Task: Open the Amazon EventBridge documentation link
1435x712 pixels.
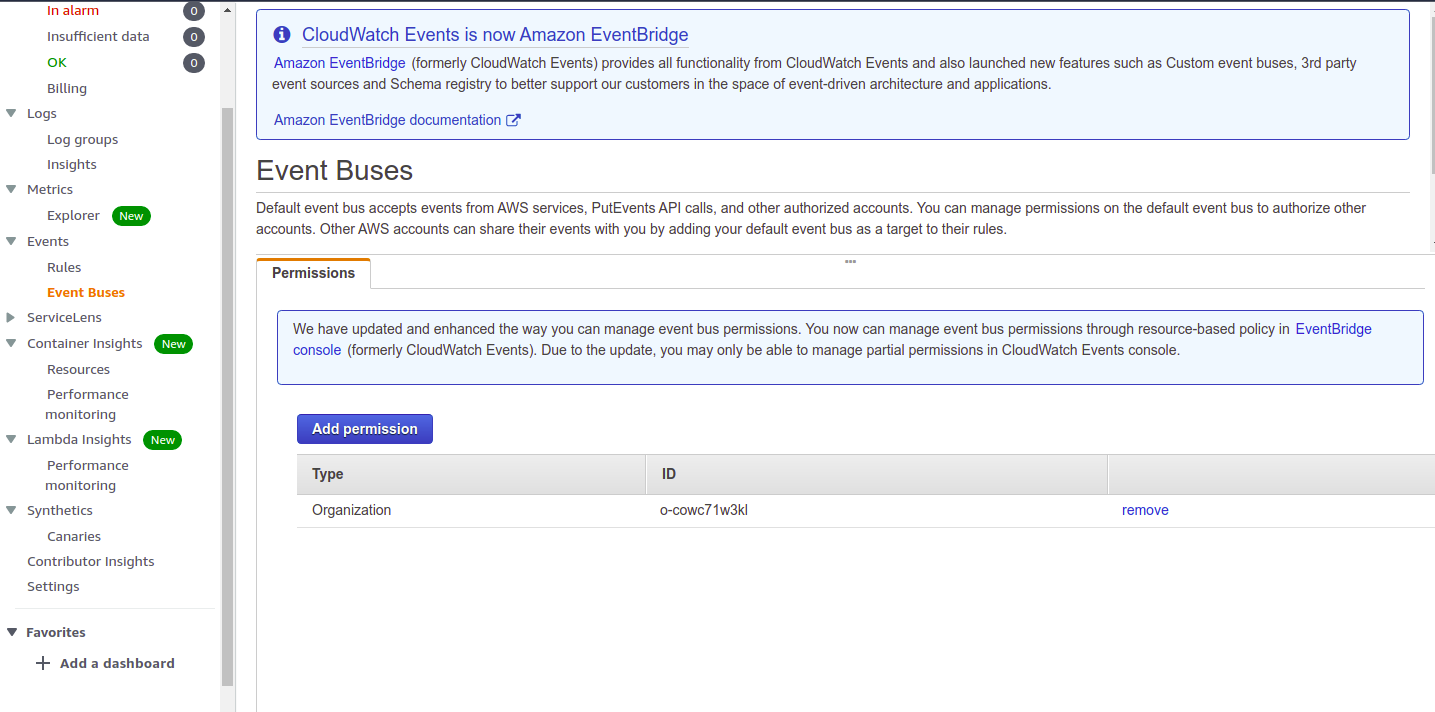Action: coord(387,120)
